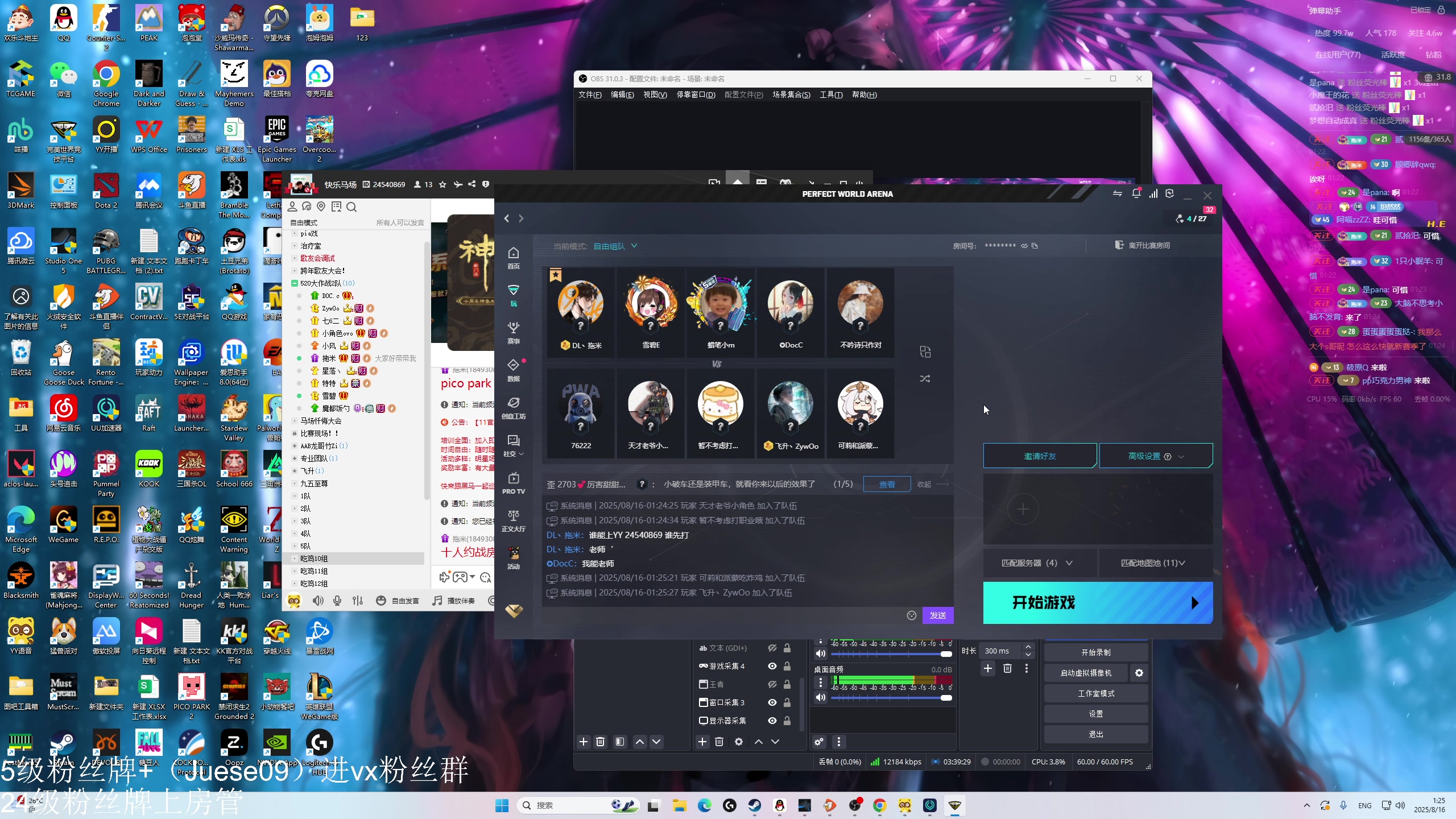The image size is (1456, 819).
Task: Click the YY channel list vertical scrollbar
Action: (x=426, y=370)
